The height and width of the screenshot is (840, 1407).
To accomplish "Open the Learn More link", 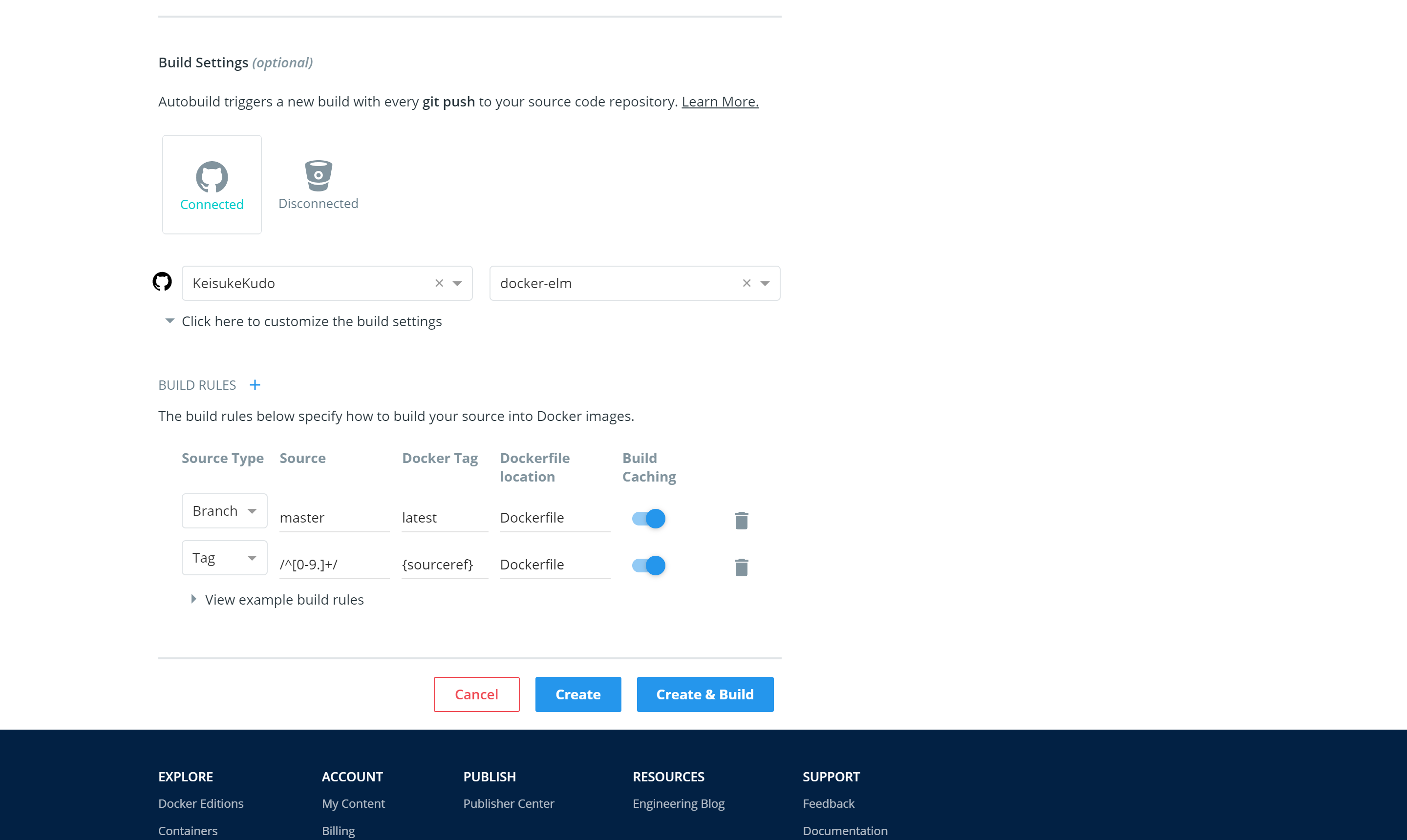I will (x=720, y=101).
